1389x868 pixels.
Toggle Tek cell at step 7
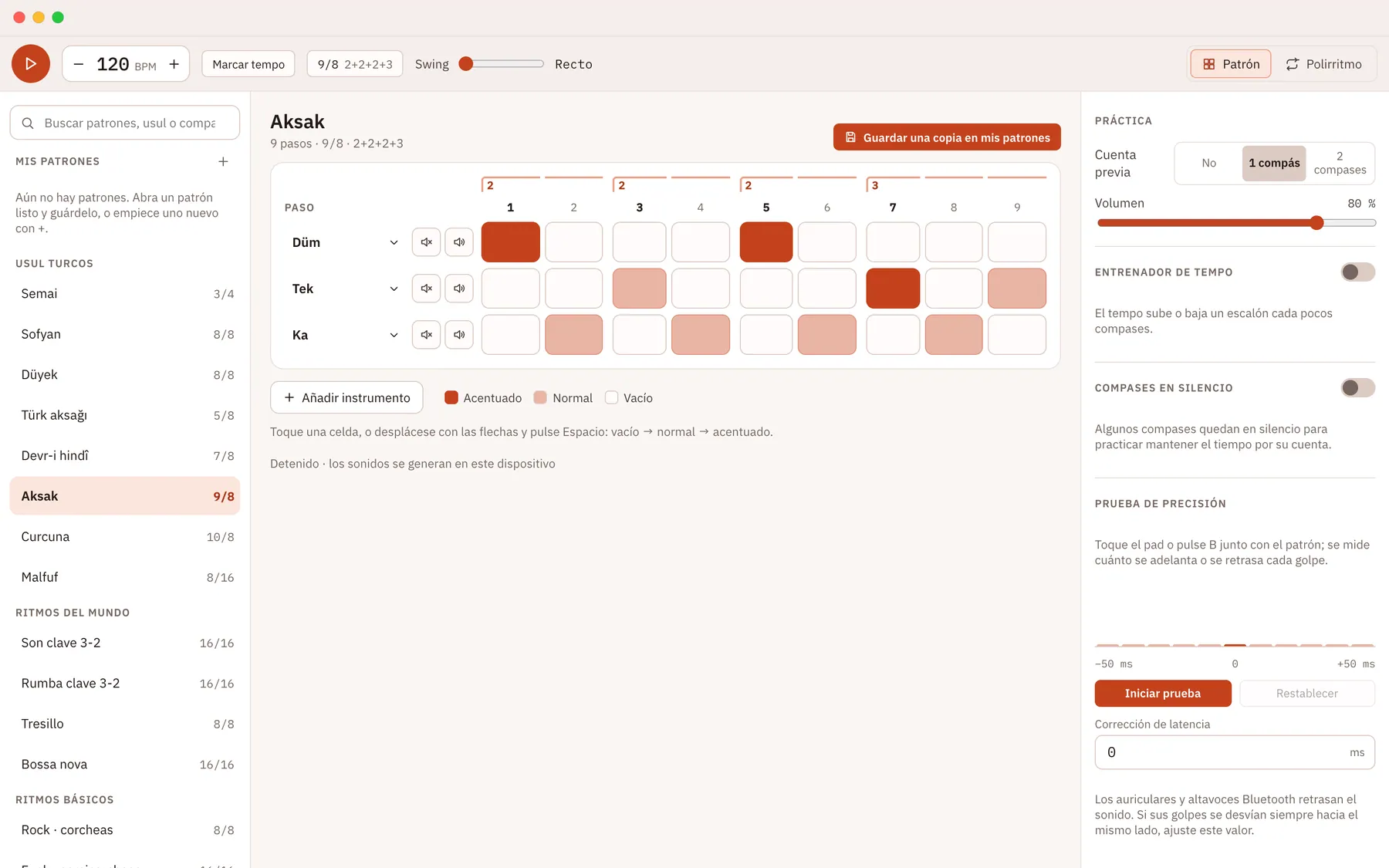pos(893,289)
